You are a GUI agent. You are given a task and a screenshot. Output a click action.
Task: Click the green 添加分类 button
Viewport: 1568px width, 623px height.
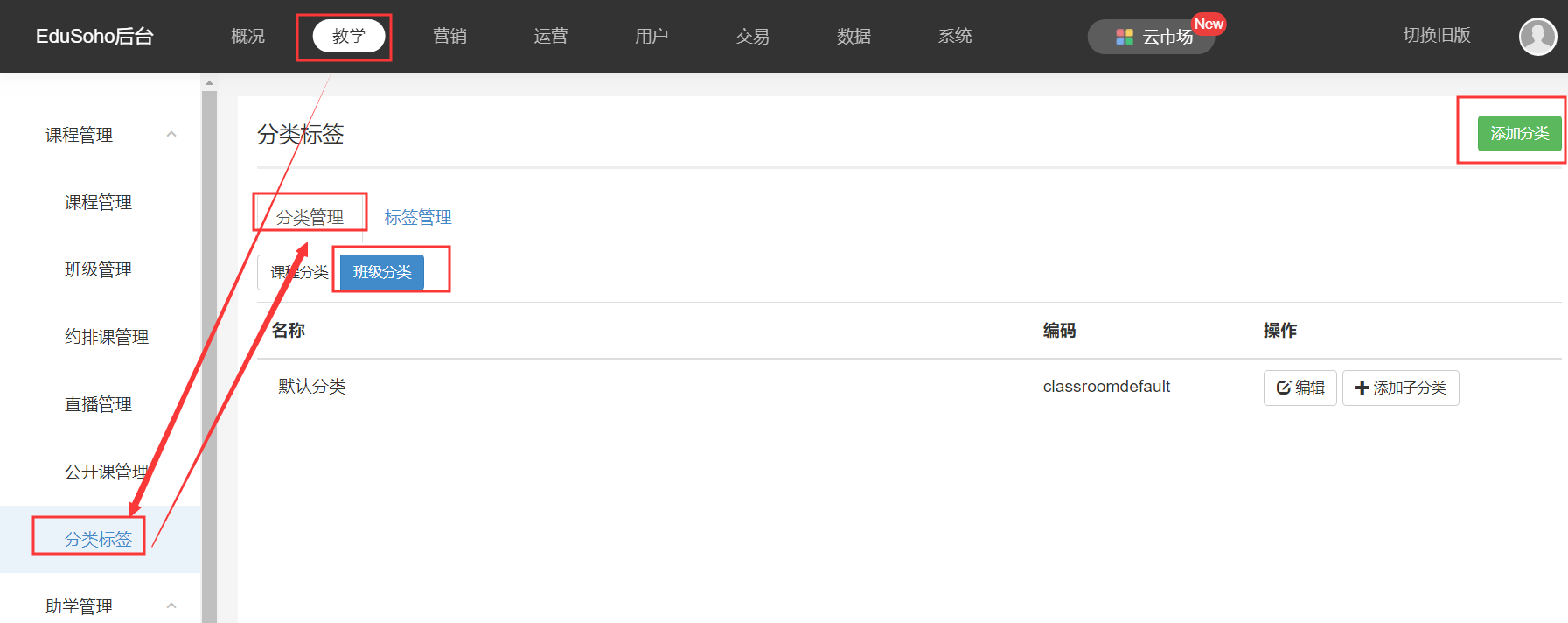pyautogui.click(x=1519, y=133)
